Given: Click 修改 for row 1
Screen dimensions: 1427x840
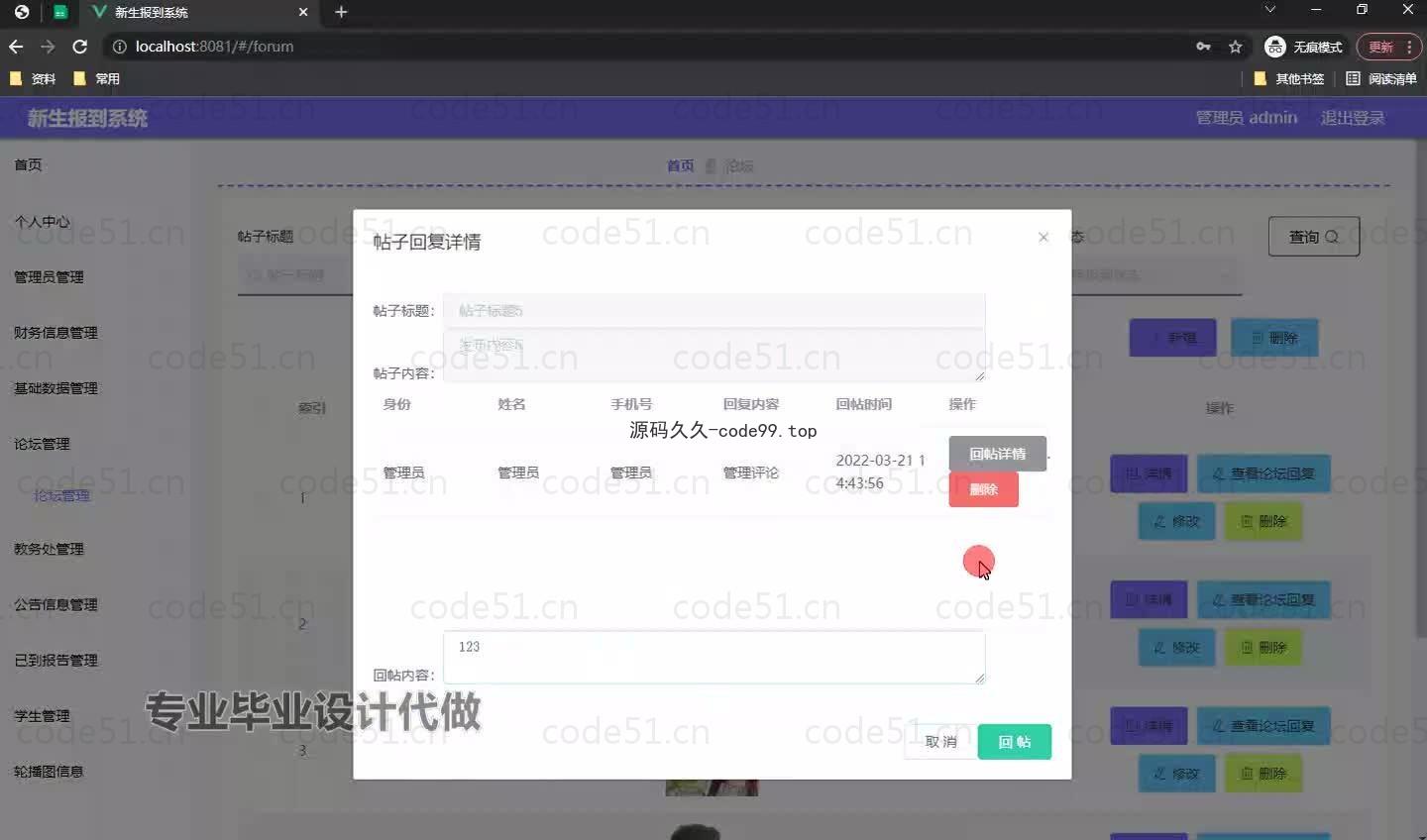Looking at the screenshot, I should click(1176, 521).
